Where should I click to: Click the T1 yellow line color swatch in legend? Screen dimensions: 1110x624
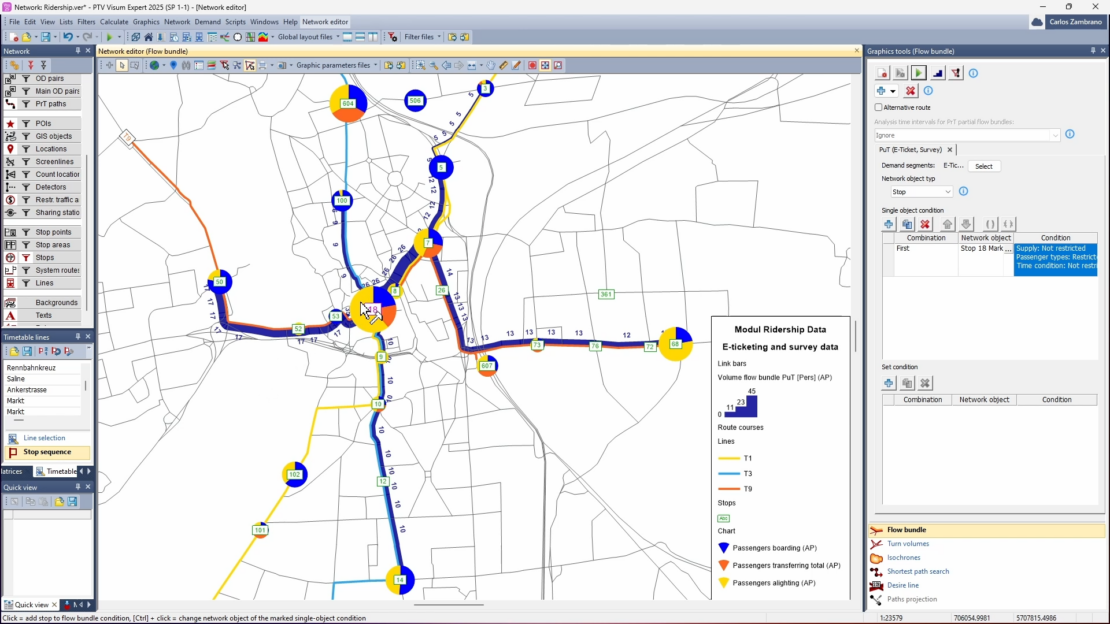pos(728,458)
